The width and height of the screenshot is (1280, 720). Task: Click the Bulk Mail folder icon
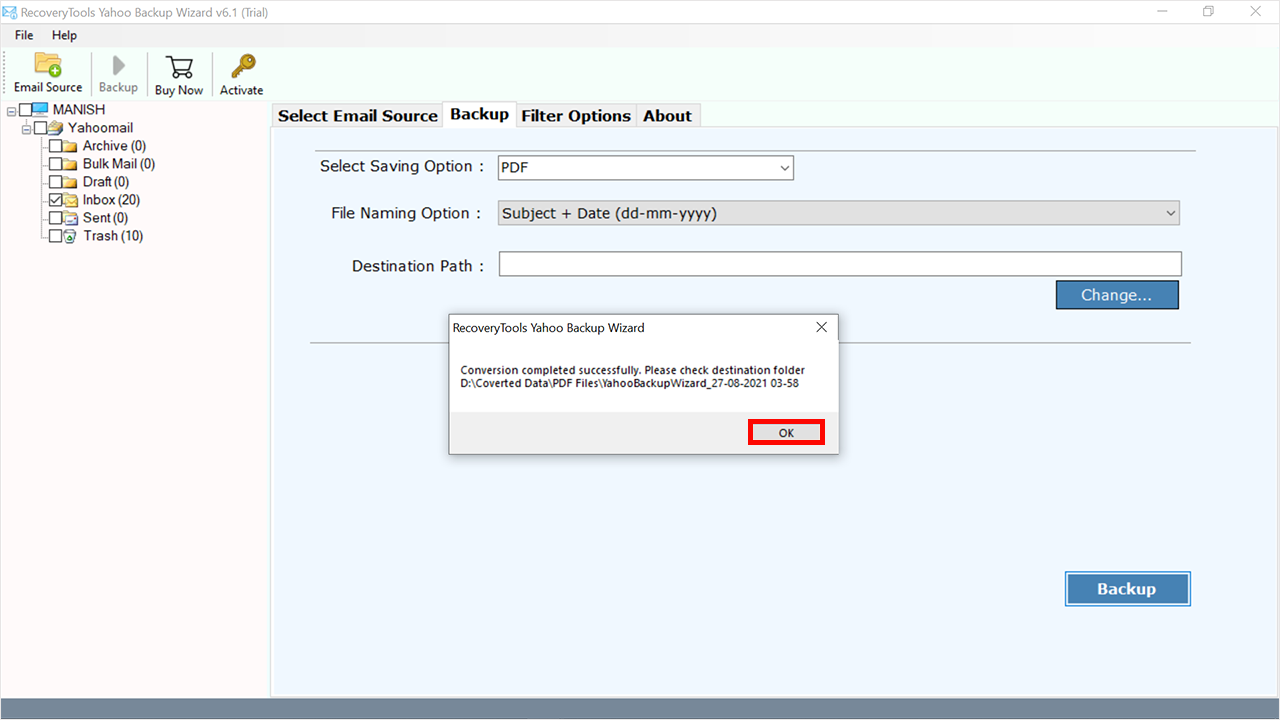(70, 164)
